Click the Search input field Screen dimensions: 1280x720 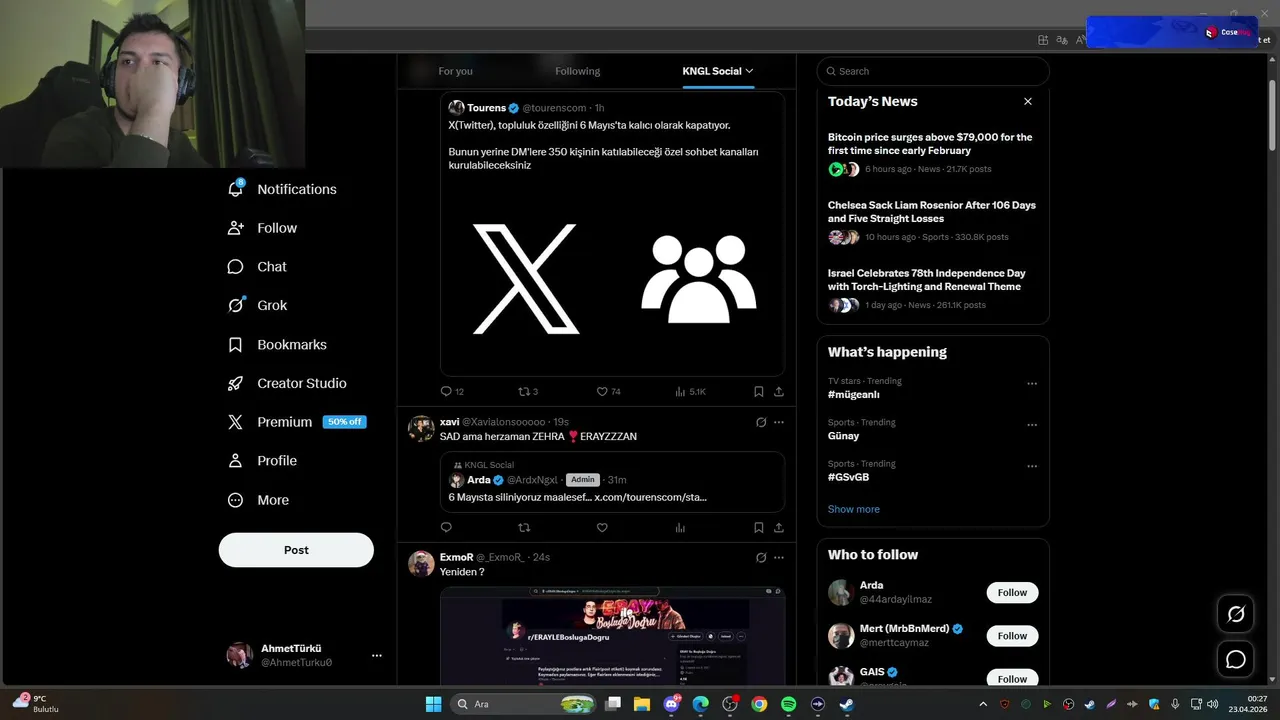[933, 71]
